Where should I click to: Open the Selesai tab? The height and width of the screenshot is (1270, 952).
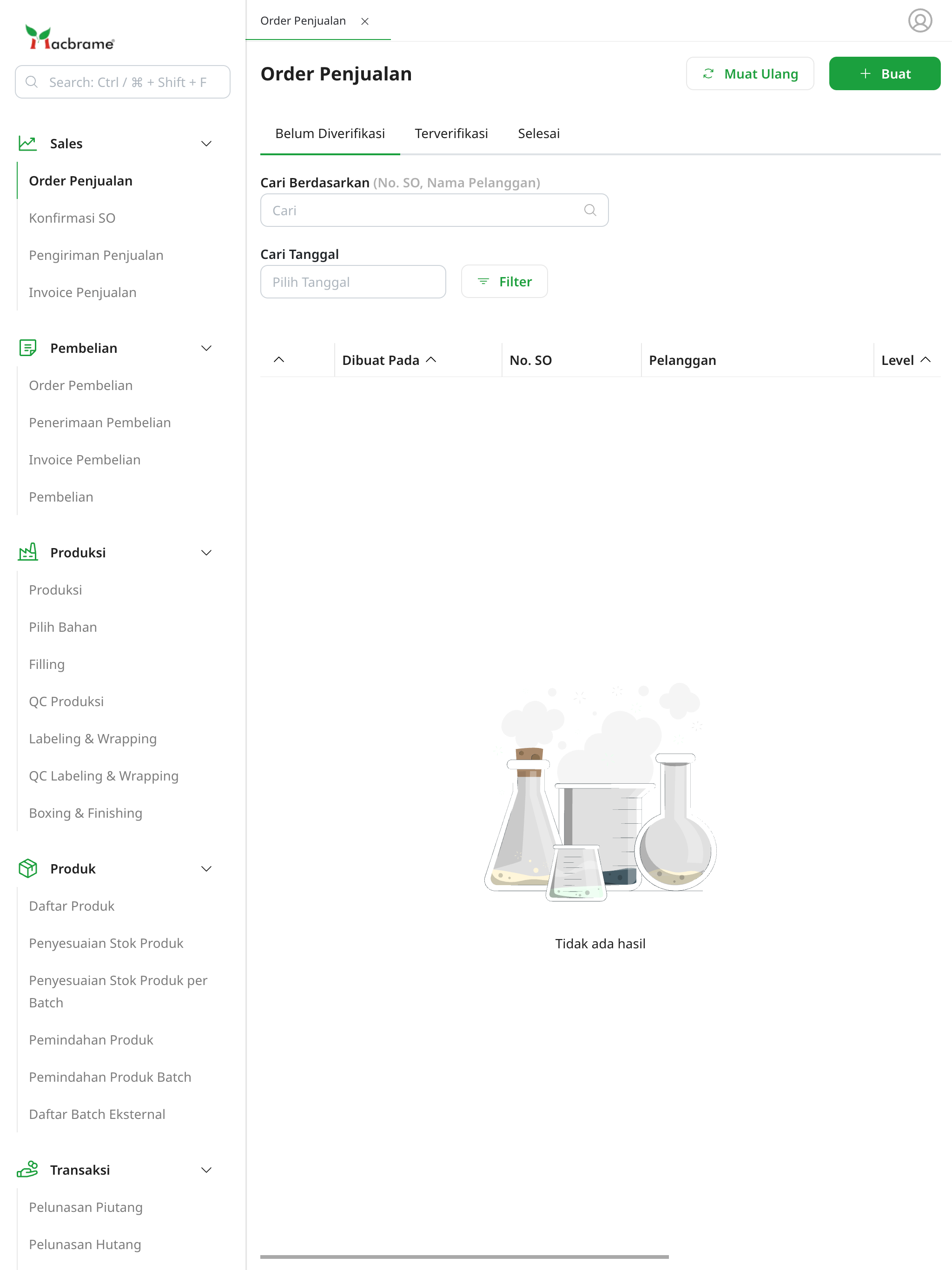[538, 133]
